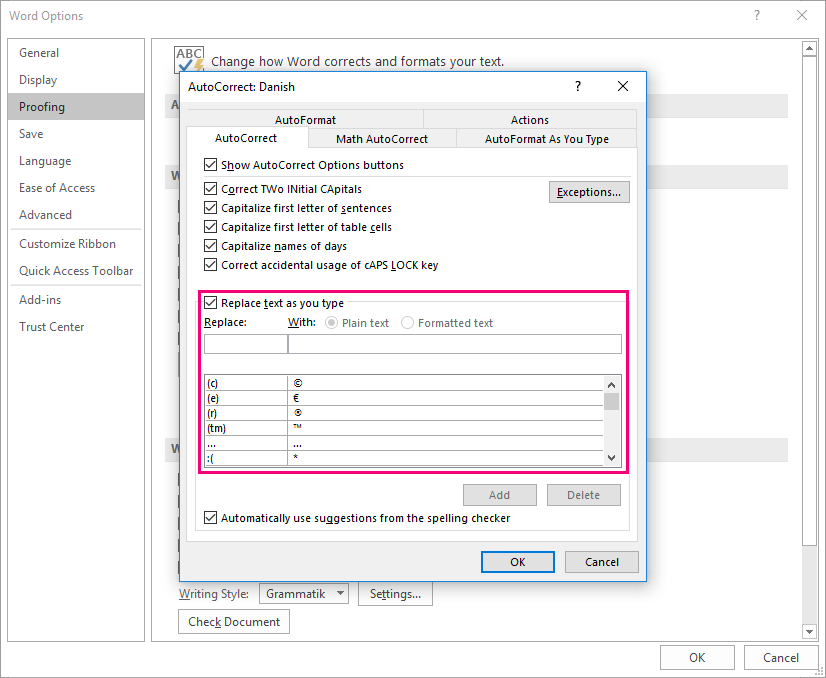Switch to the Actions tab

tap(529, 120)
